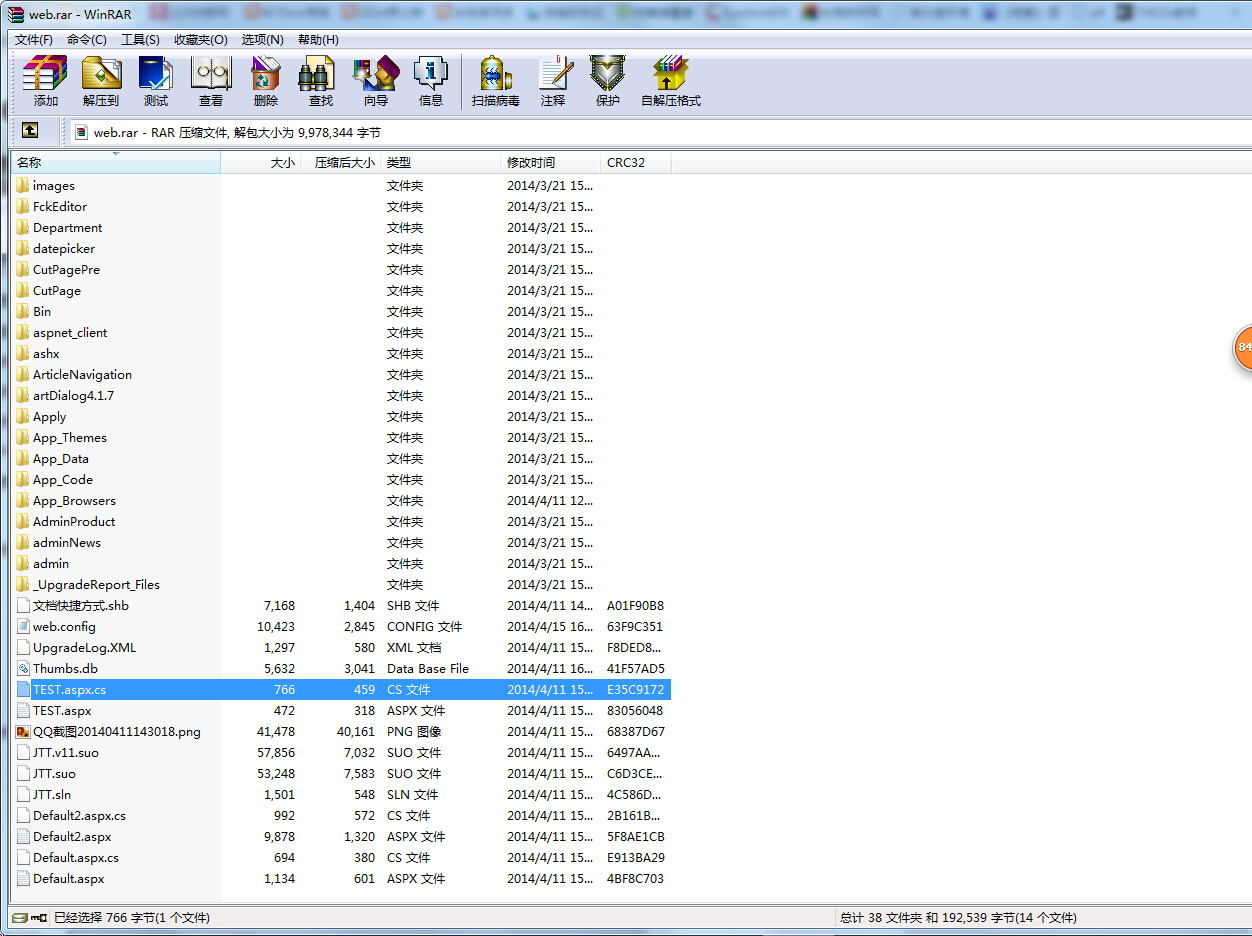The width and height of the screenshot is (1252, 936).
Task: Click the Bin folder icon
Action: [x=23, y=311]
